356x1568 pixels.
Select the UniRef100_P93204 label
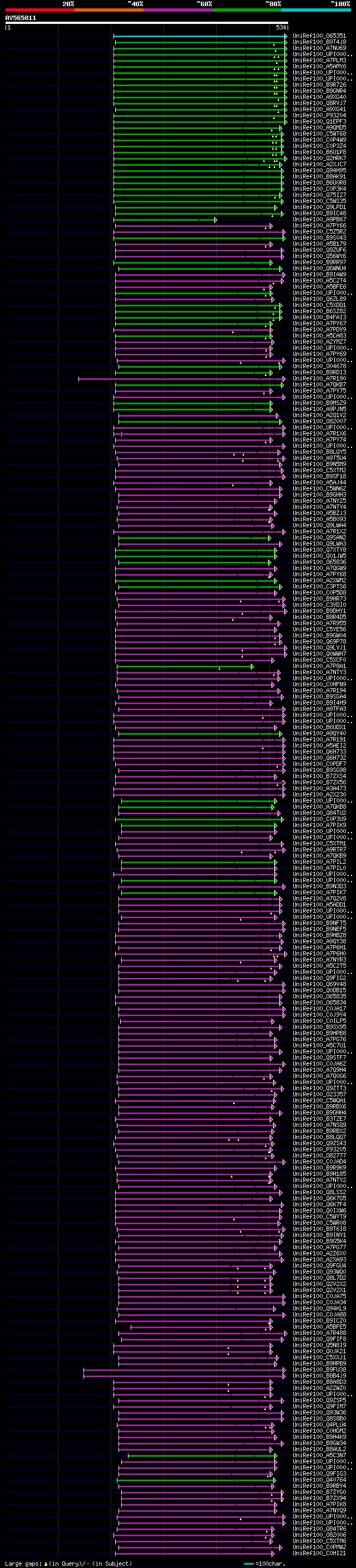pos(319,116)
